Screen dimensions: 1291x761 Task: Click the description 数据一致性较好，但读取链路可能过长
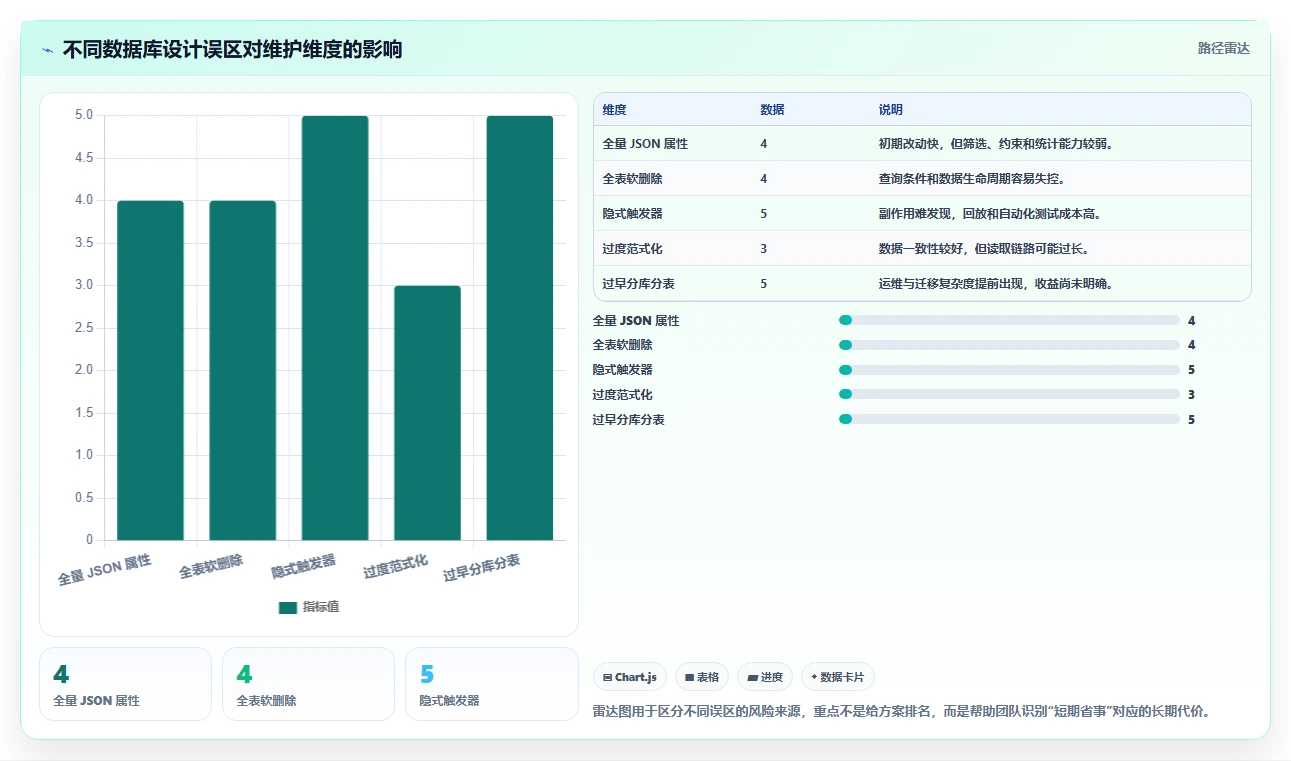click(984, 249)
